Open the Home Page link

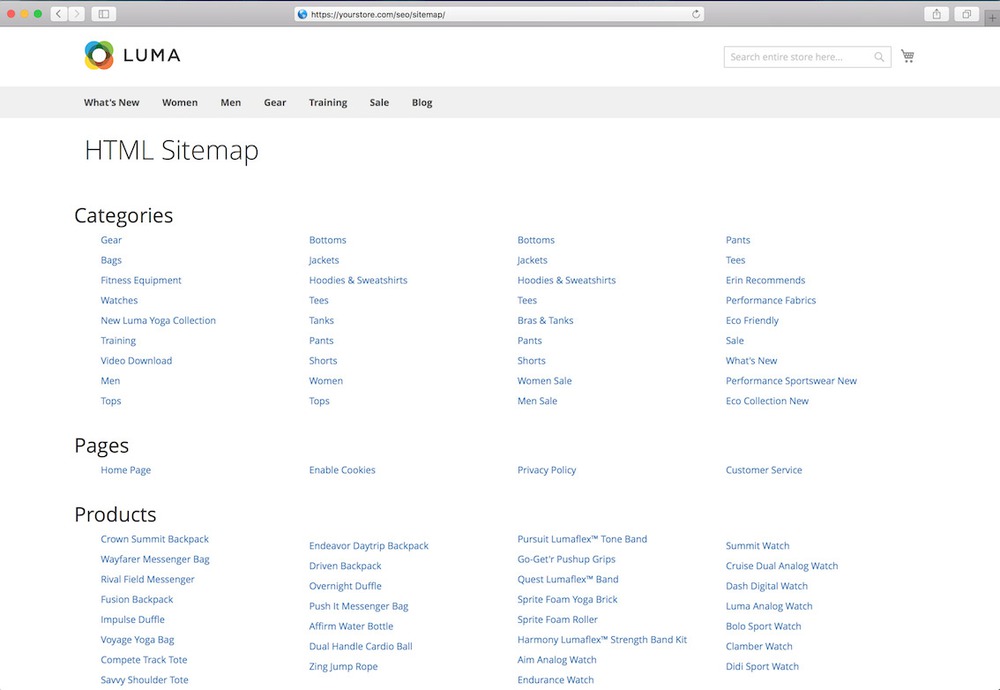tap(125, 469)
